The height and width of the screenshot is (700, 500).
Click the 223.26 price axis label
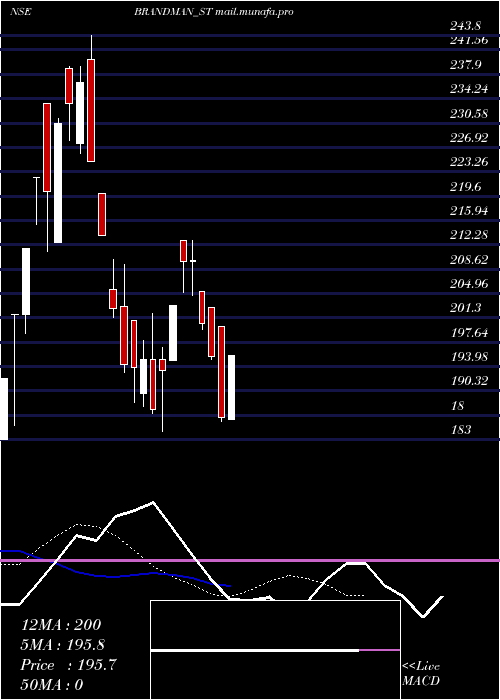[x=469, y=162]
